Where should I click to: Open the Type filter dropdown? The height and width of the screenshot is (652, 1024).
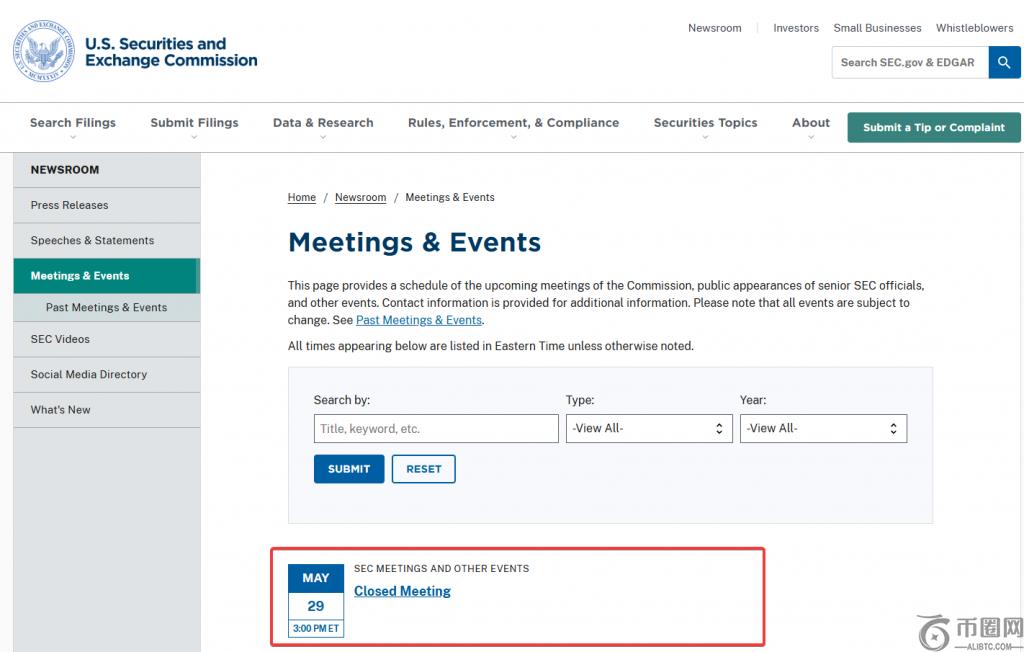click(x=648, y=428)
